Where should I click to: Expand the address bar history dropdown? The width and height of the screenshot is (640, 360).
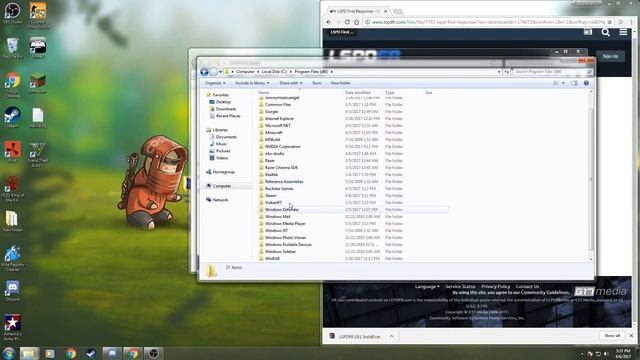tap(499, 72)
